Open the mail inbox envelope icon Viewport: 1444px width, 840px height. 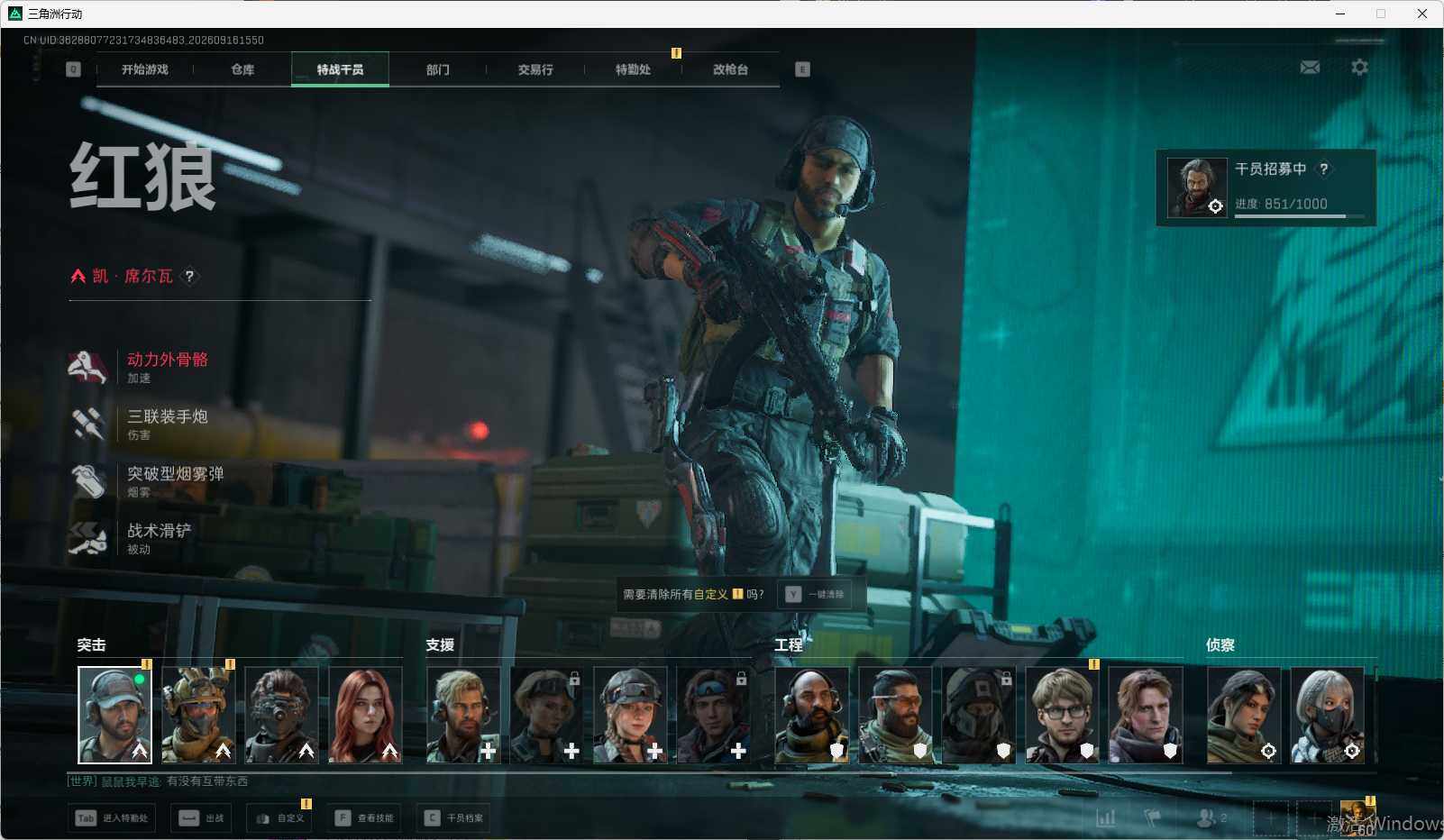pos(1310,68)
